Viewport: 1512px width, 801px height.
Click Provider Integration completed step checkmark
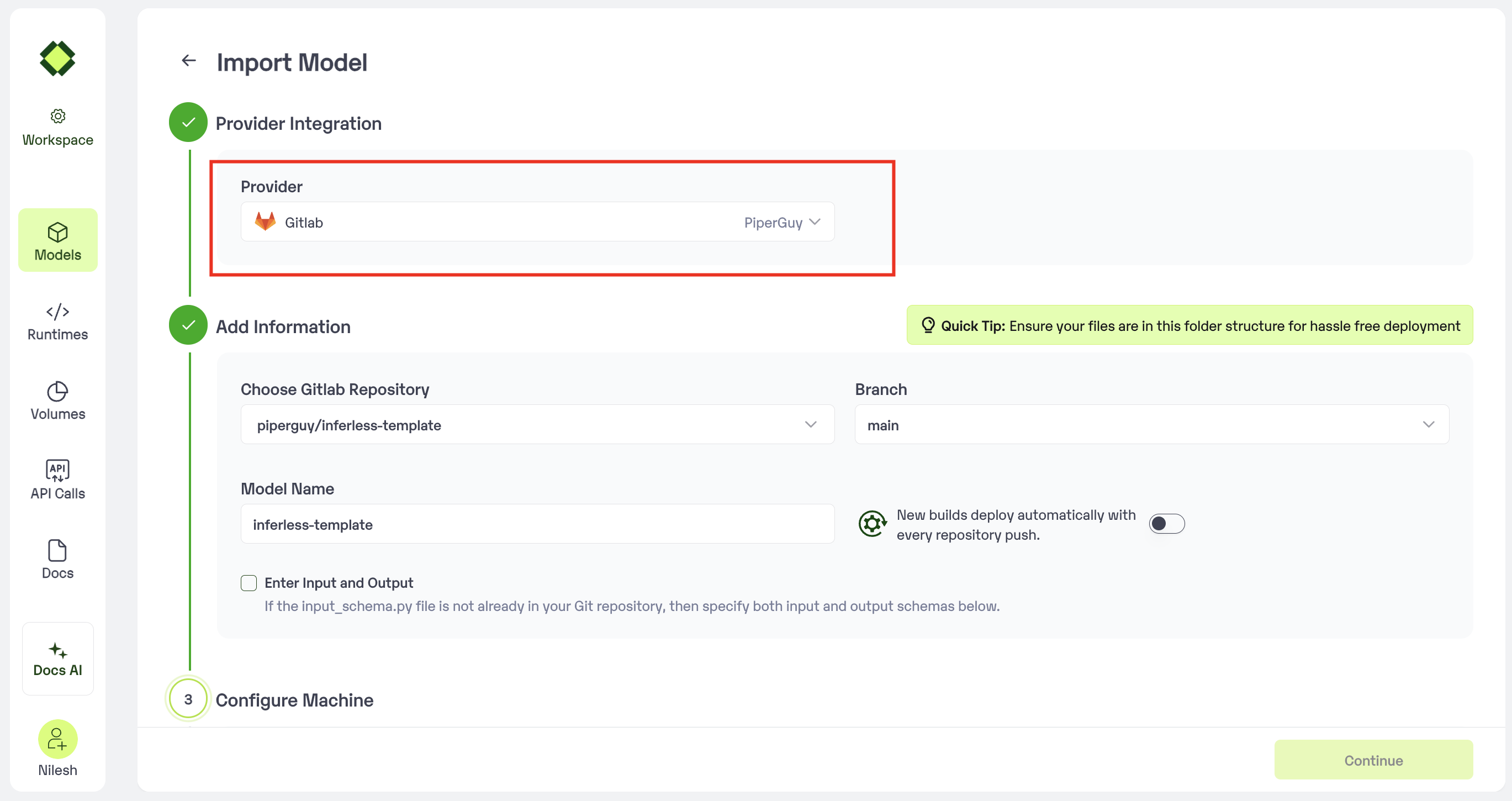[x=188, y=122]
